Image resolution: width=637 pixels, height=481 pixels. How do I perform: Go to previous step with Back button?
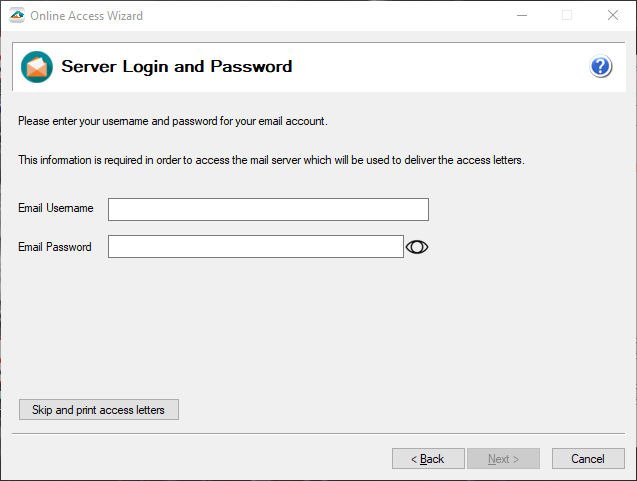coord(428,459)
